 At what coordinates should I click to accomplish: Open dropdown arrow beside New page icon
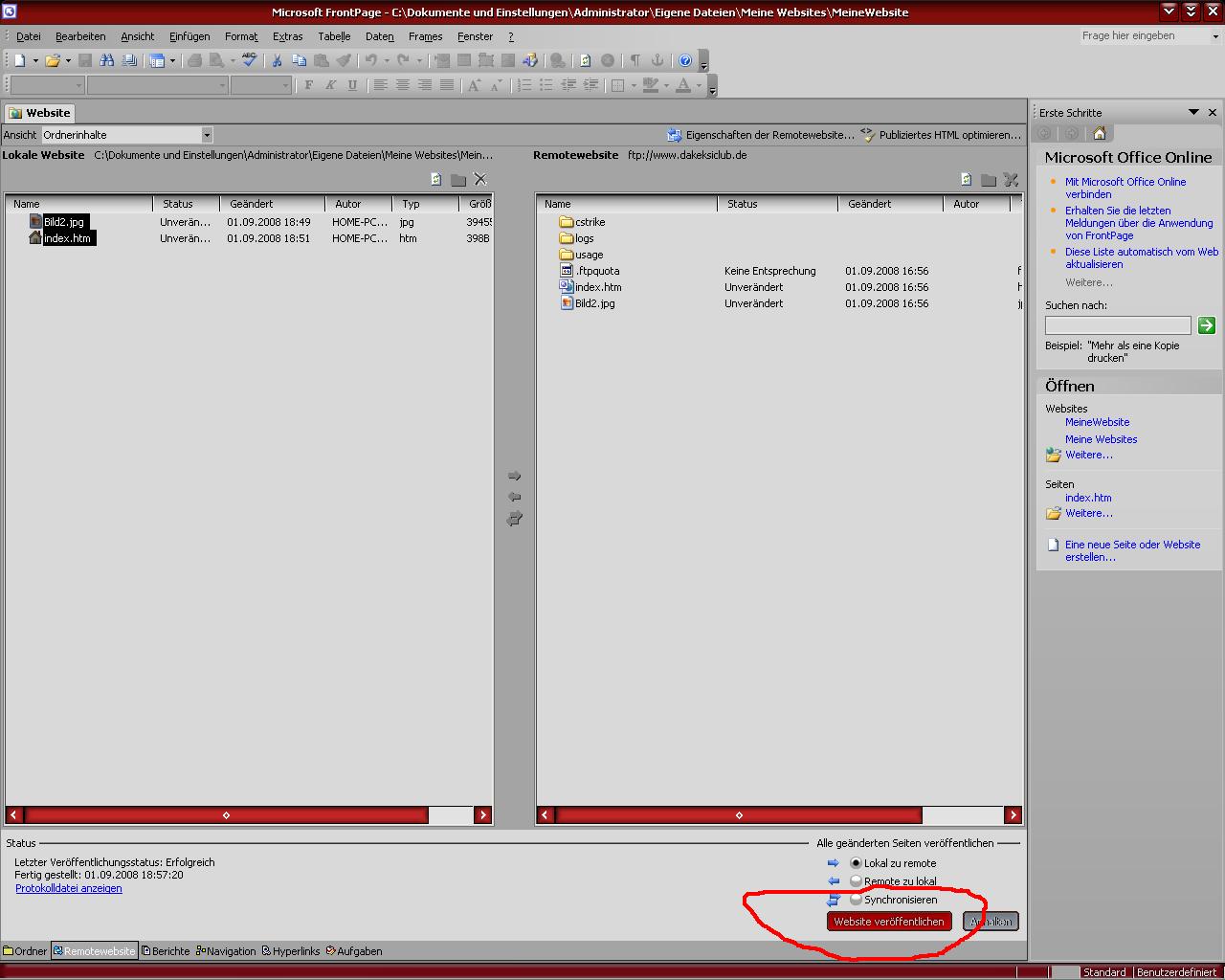click(35, 60)
